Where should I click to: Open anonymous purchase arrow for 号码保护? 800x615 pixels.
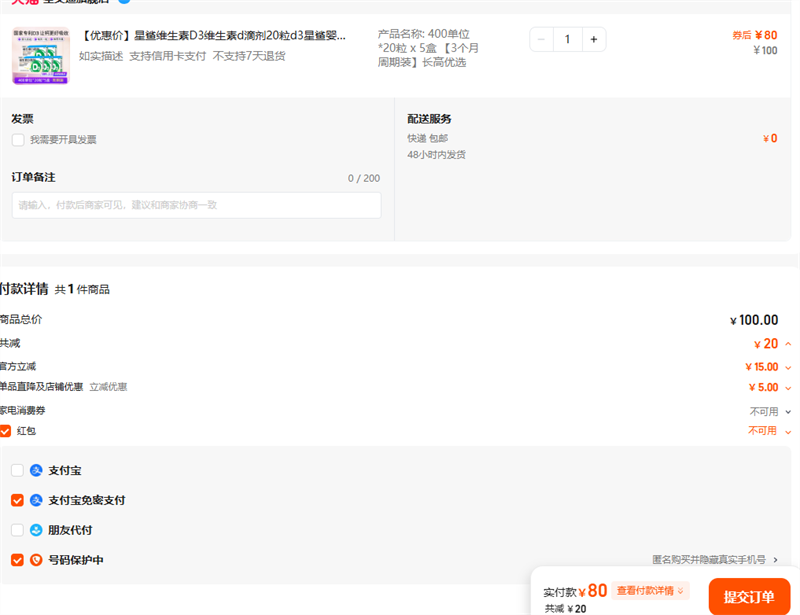(x=775, y=560)
